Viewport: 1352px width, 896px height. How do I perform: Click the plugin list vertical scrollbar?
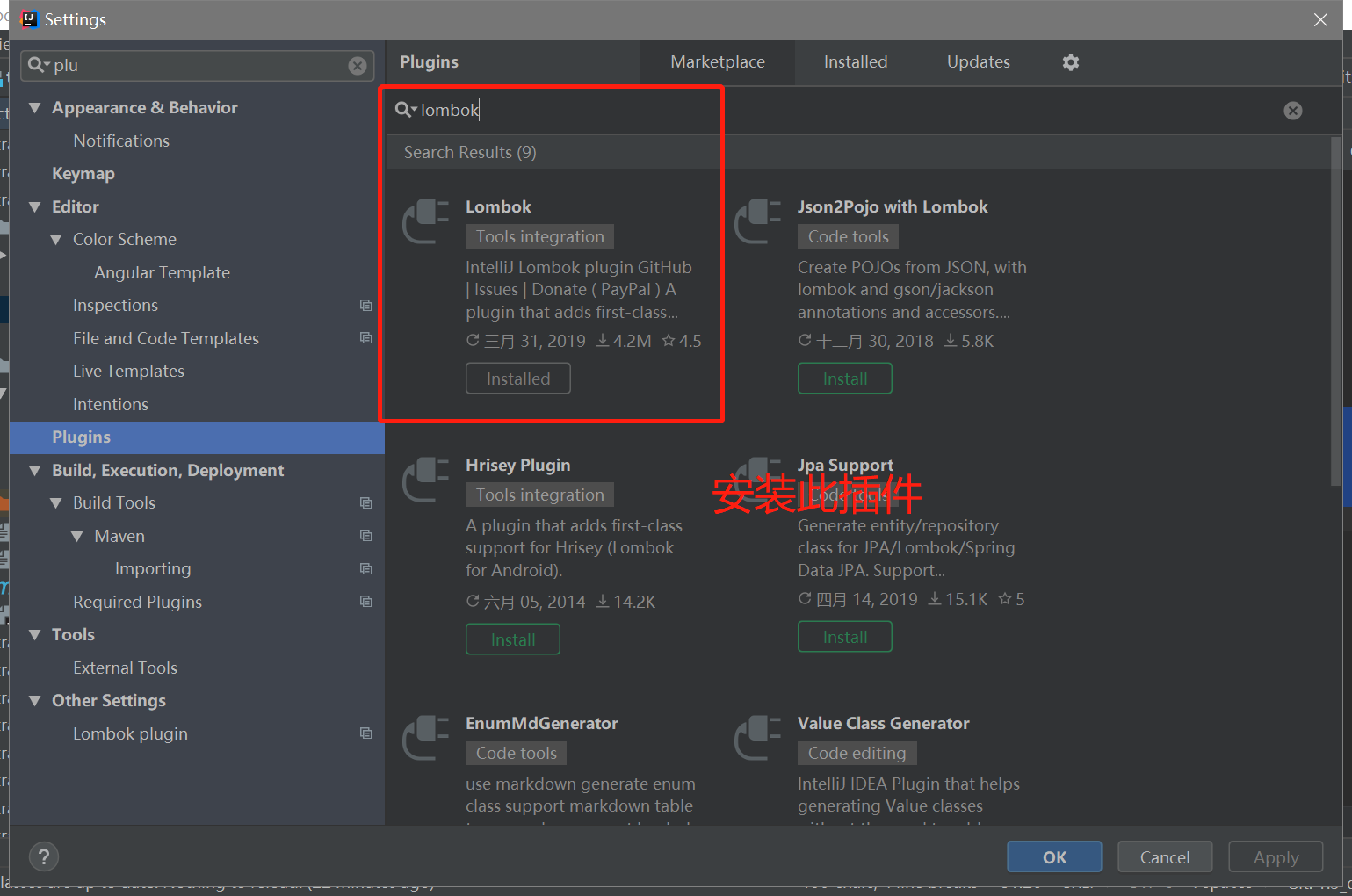coord(1336,312)
